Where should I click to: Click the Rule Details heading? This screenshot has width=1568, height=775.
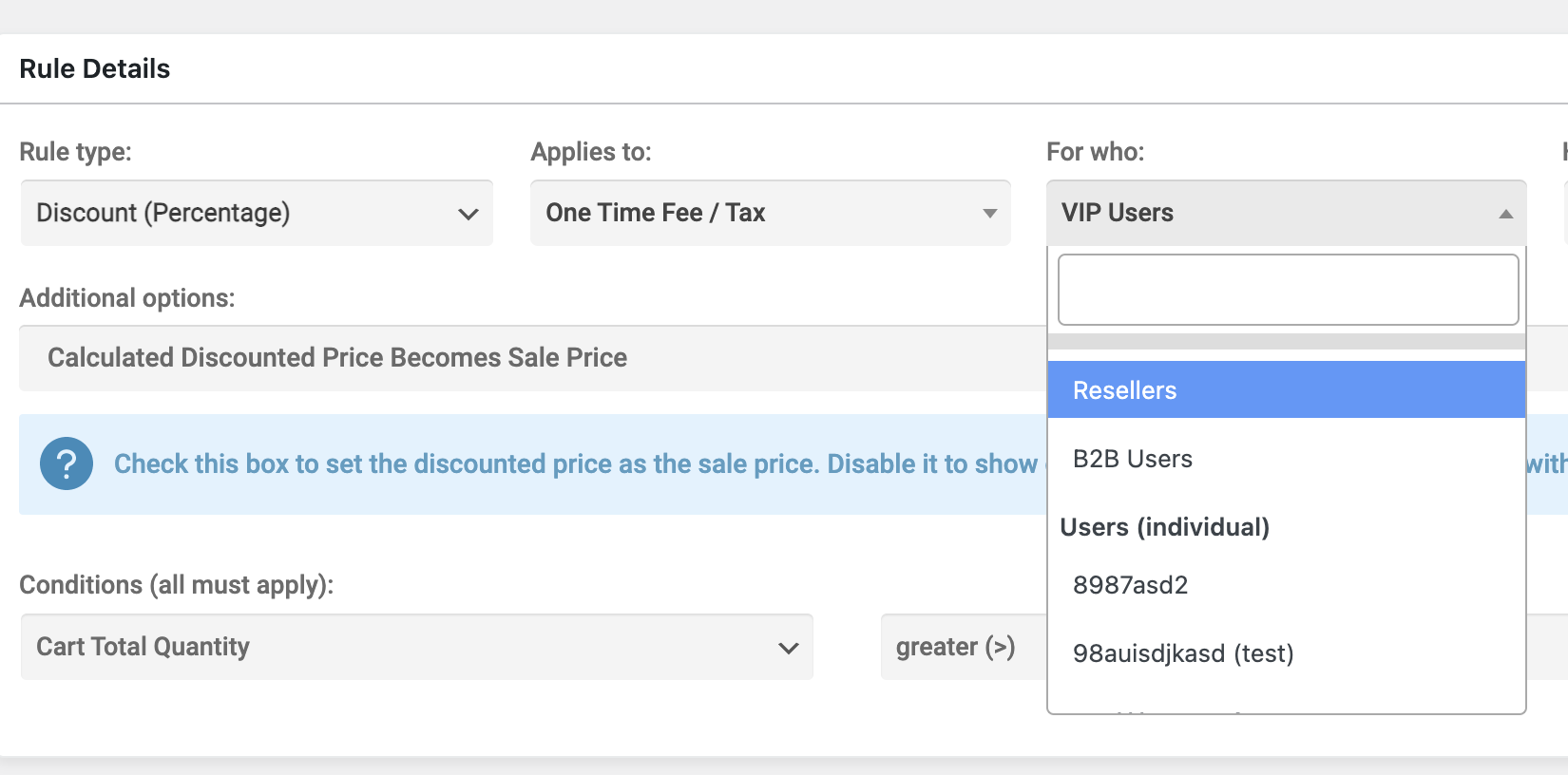95,68
